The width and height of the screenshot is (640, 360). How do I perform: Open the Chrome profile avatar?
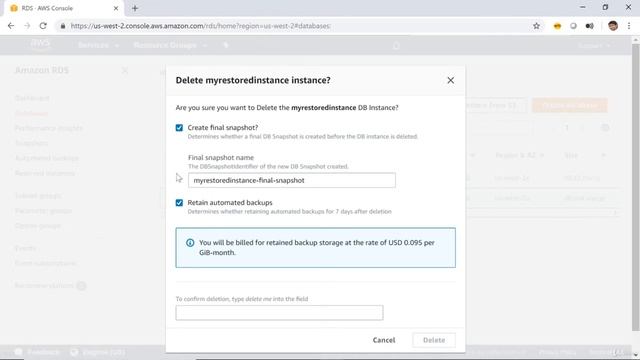tap(613, 26)
